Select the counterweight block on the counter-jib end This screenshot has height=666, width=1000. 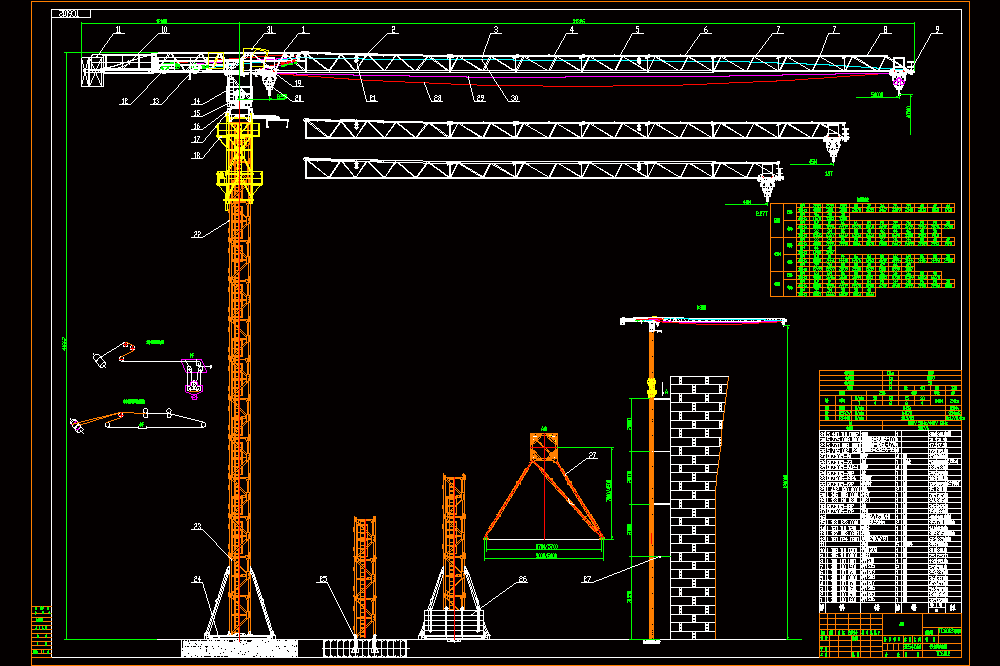[93, 70]
